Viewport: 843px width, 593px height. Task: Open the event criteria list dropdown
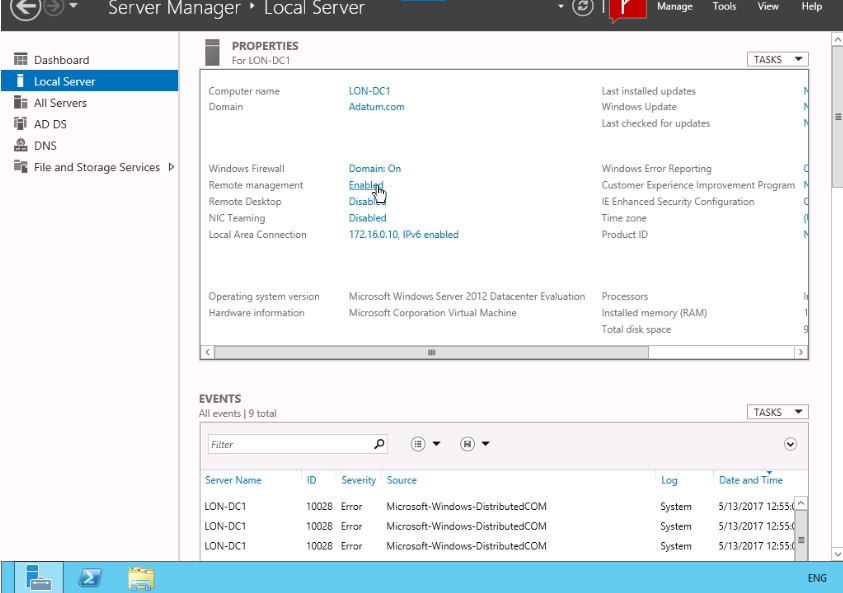pyautogui.click(x=424, y=444)
